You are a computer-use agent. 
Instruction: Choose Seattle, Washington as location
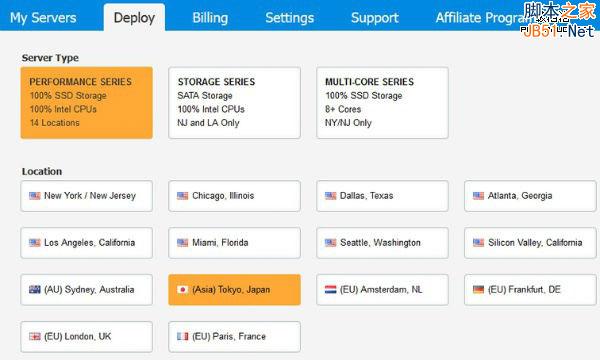tap(382, 243)
